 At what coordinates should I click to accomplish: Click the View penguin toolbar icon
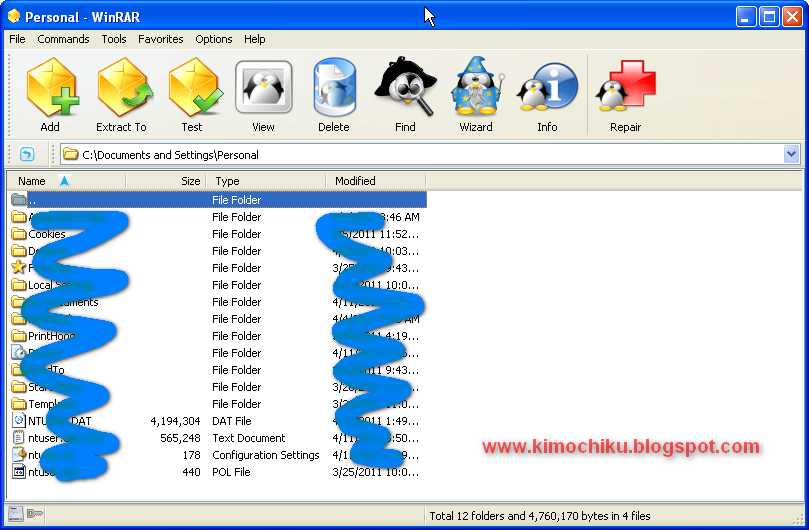point(264,87)
